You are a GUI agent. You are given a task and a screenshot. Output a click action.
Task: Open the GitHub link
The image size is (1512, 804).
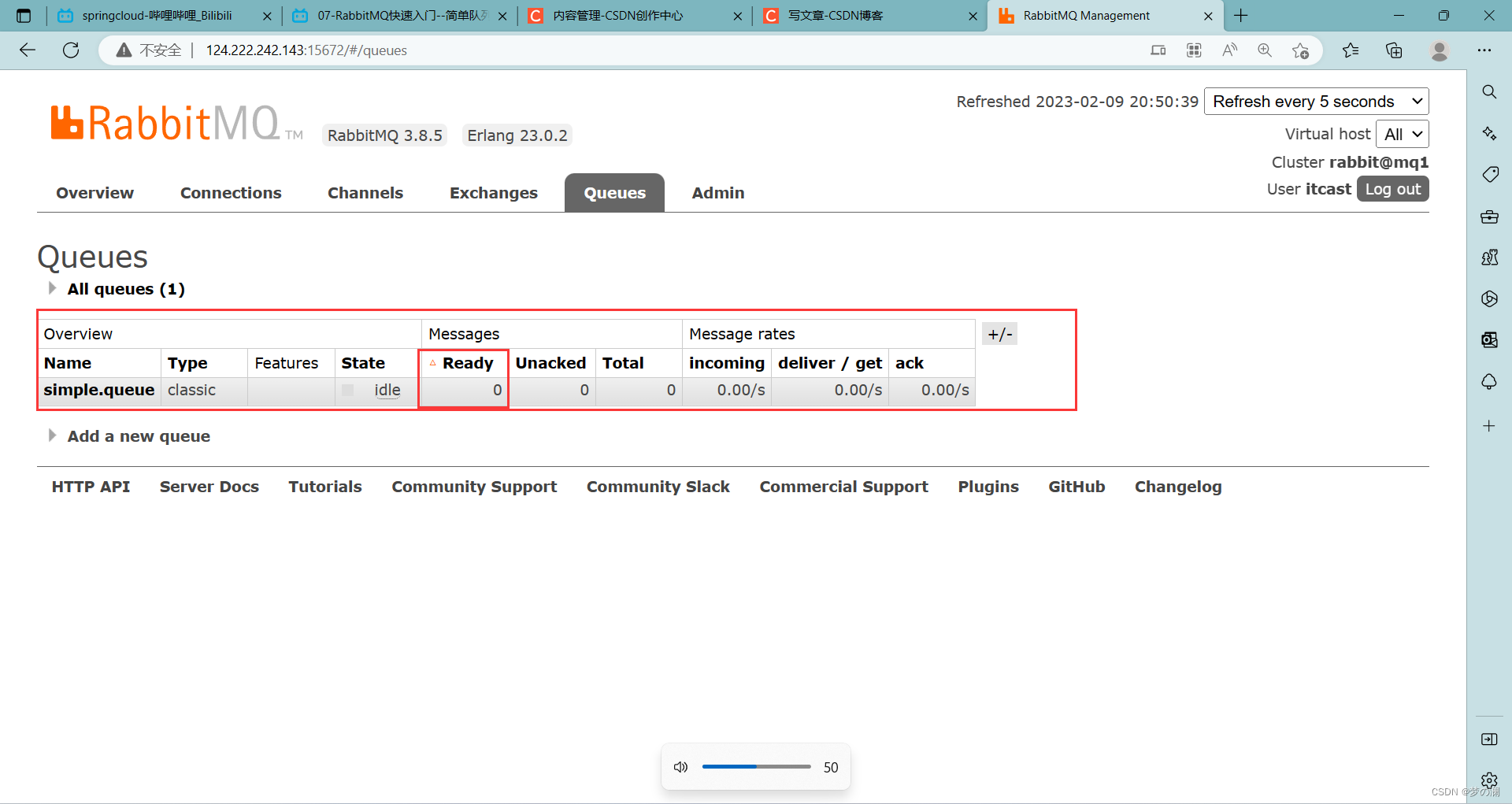click(x=1077, y=487)
